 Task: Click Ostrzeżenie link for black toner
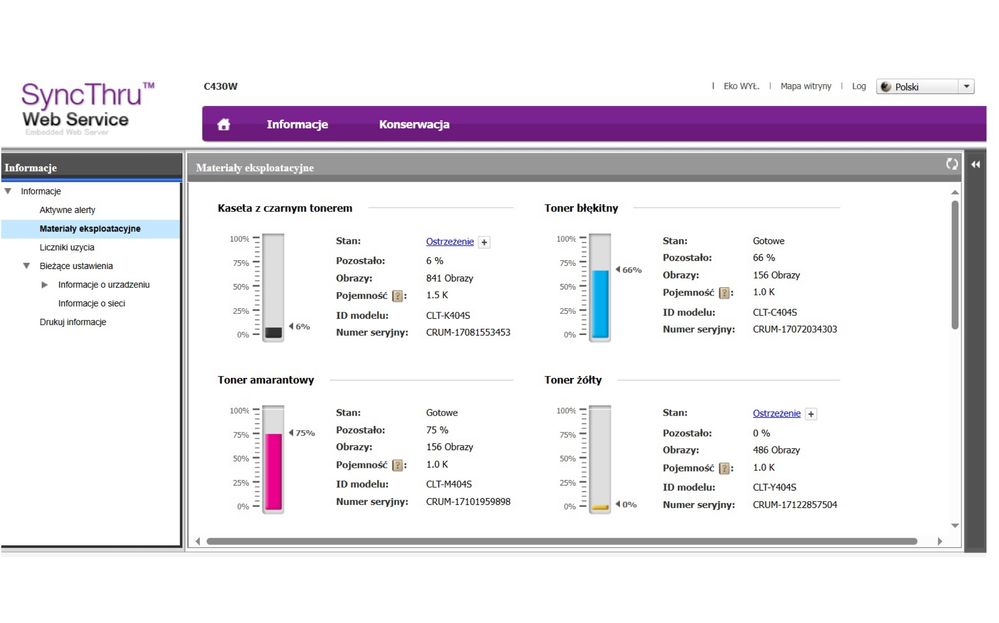click(450, 241)
